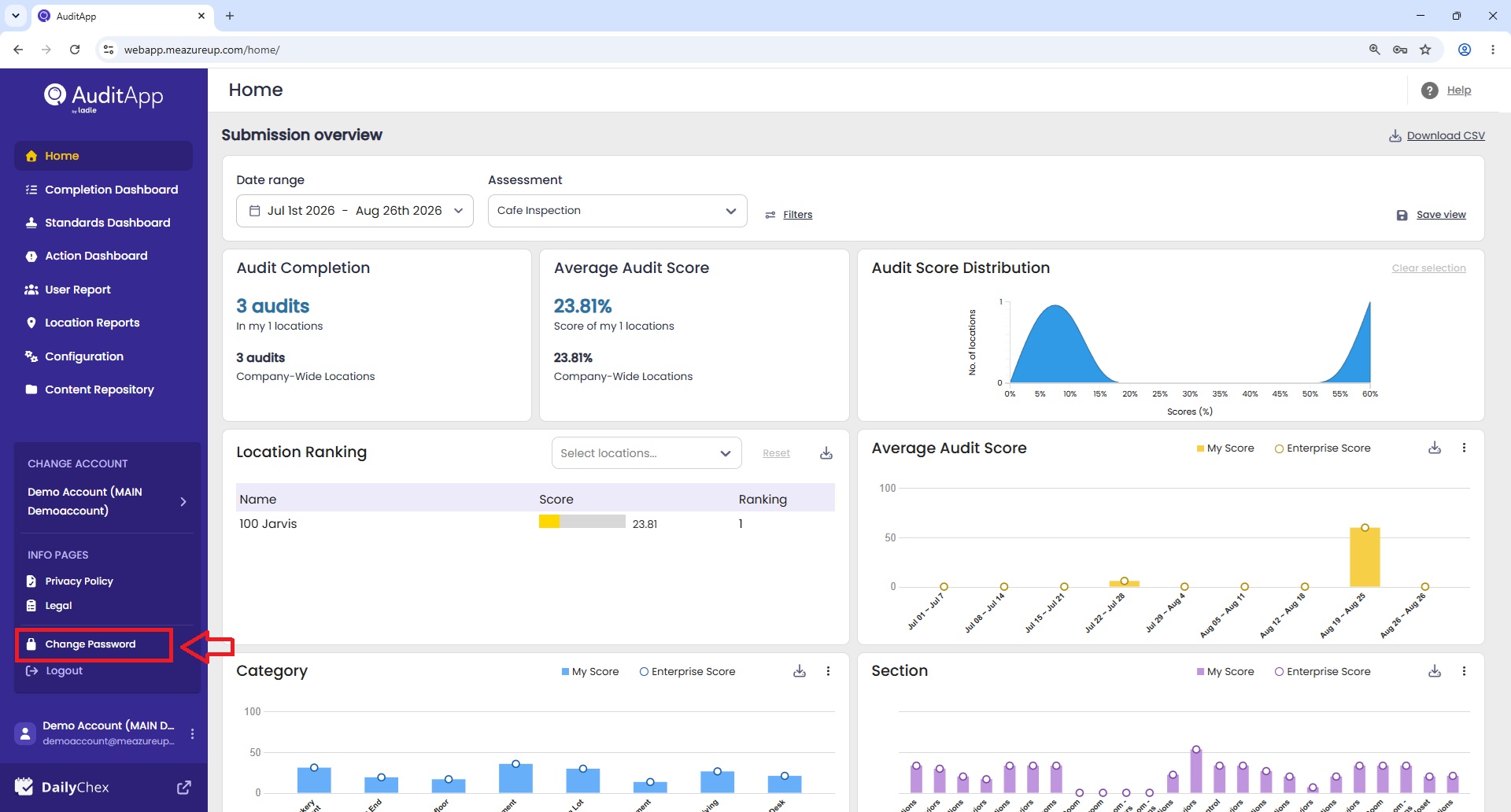
Task: Open the Date range dropdown
Action: (x=355, y=211)
